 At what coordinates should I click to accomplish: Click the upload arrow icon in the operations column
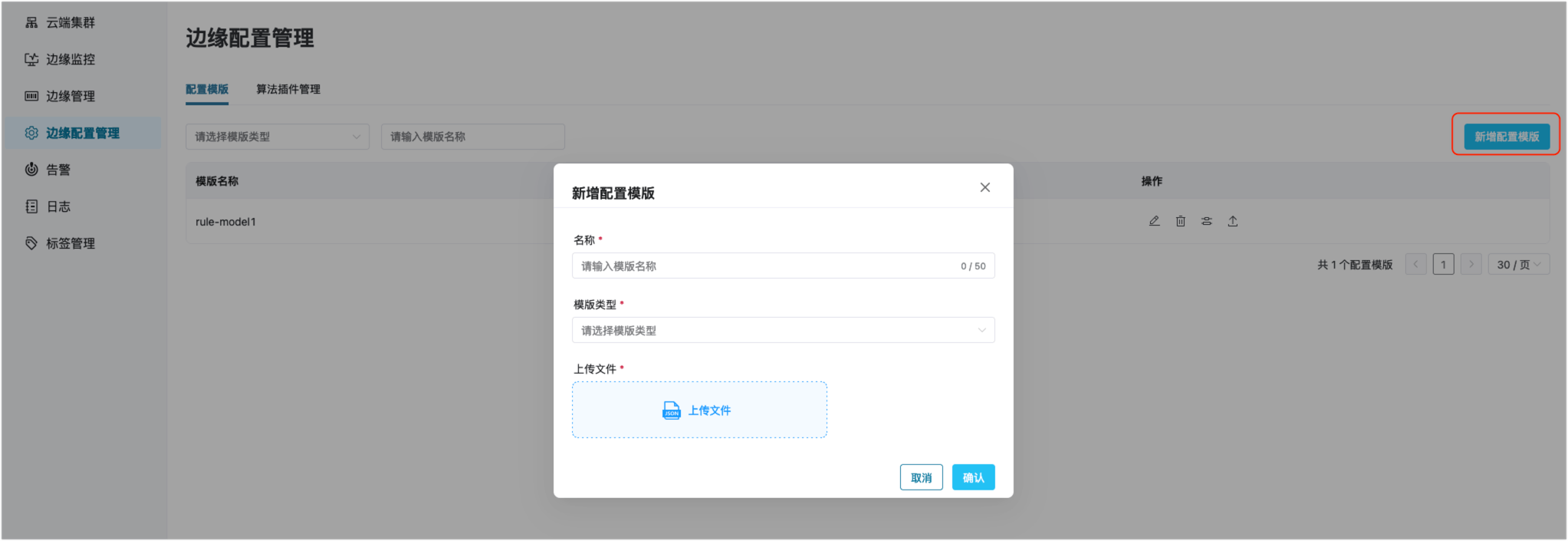tap(1232, 221)
